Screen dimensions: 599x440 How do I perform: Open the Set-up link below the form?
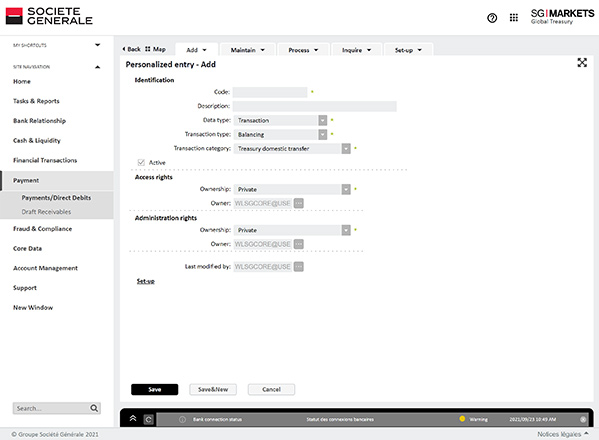pyautogui.click(x=146, y=281)
